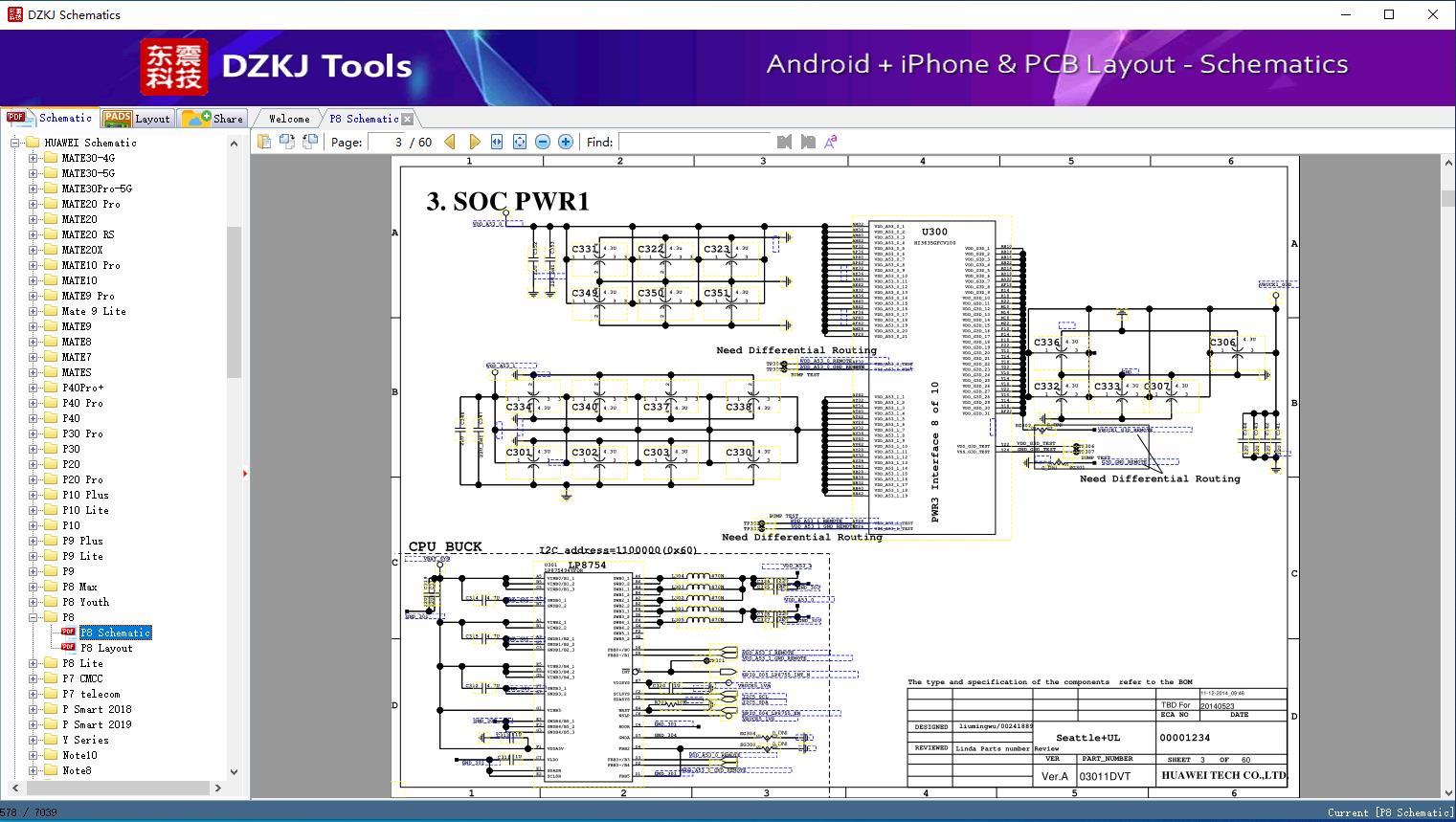
Task: Fit page to width icon
Action: (x=497, y=142)
